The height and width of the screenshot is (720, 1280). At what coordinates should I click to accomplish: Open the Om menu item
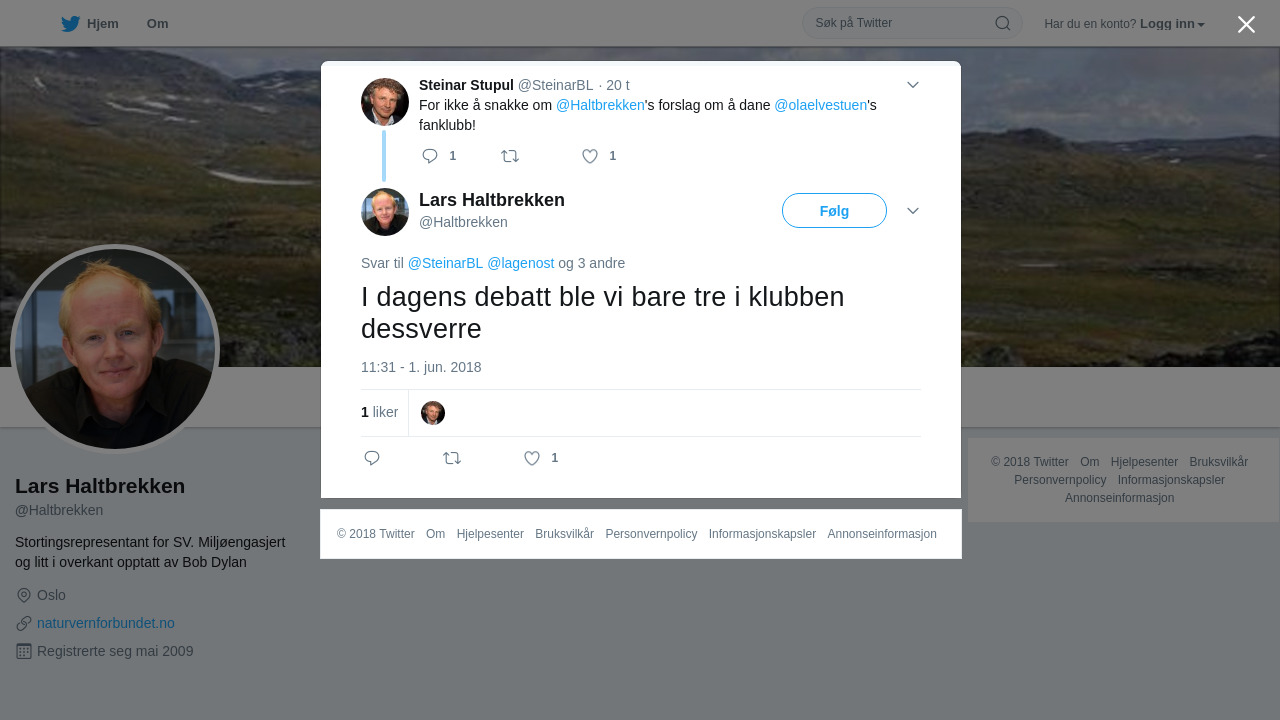pyautogui.click(x=157, y=24)
